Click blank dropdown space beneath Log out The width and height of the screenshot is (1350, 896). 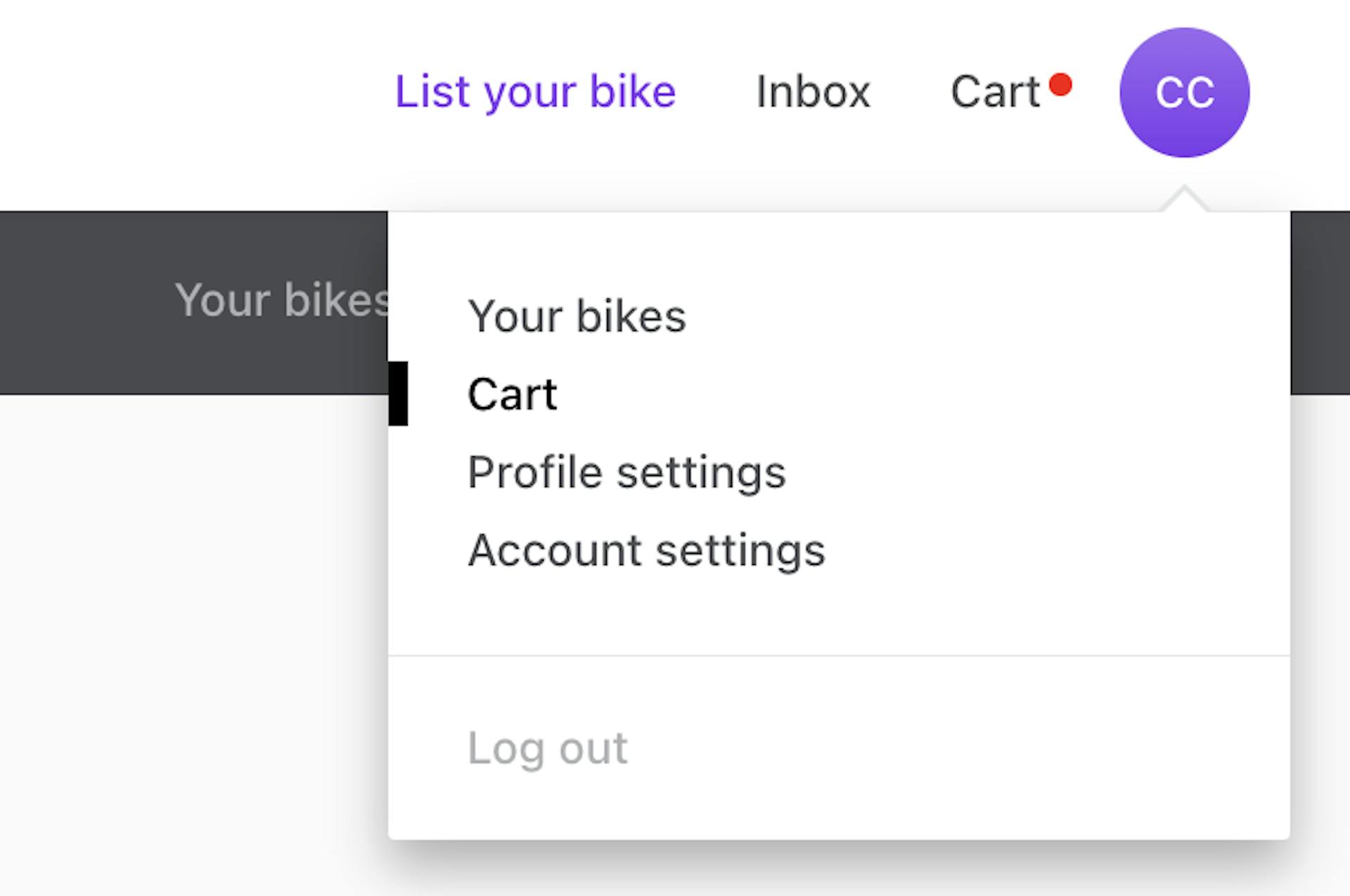[x=838, y=808]
